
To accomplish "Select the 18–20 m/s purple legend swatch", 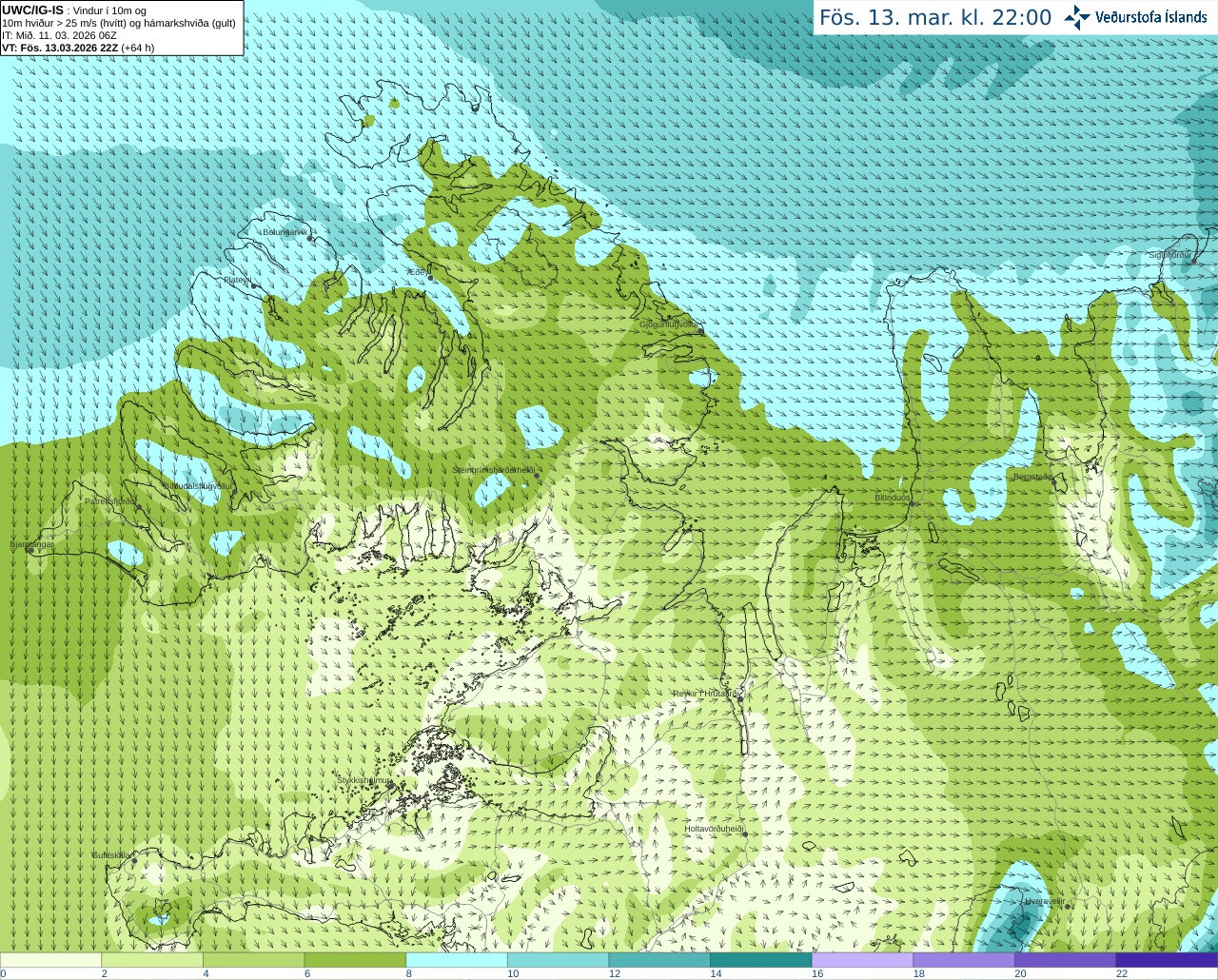I will [964, 960].
